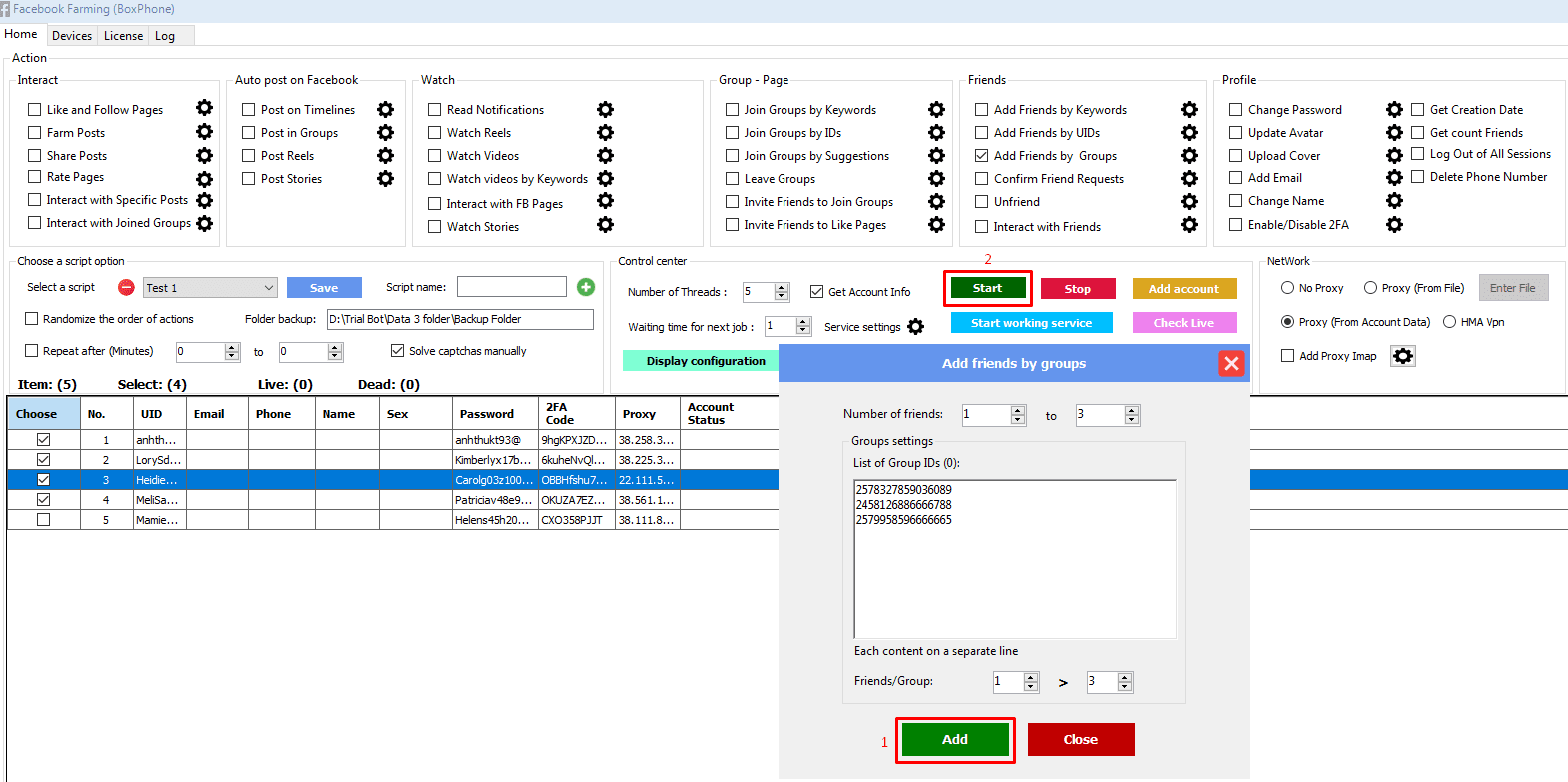
Task: Open settings gear for Watch Stories
Action: coord(605,225)
